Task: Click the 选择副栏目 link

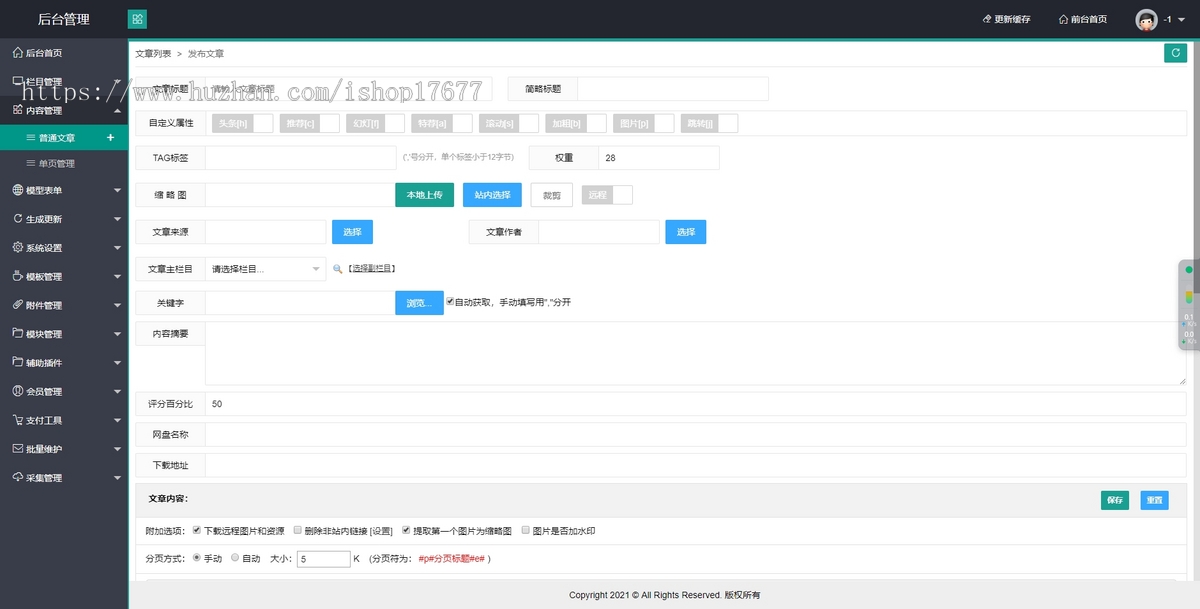Action: point(372,269)
